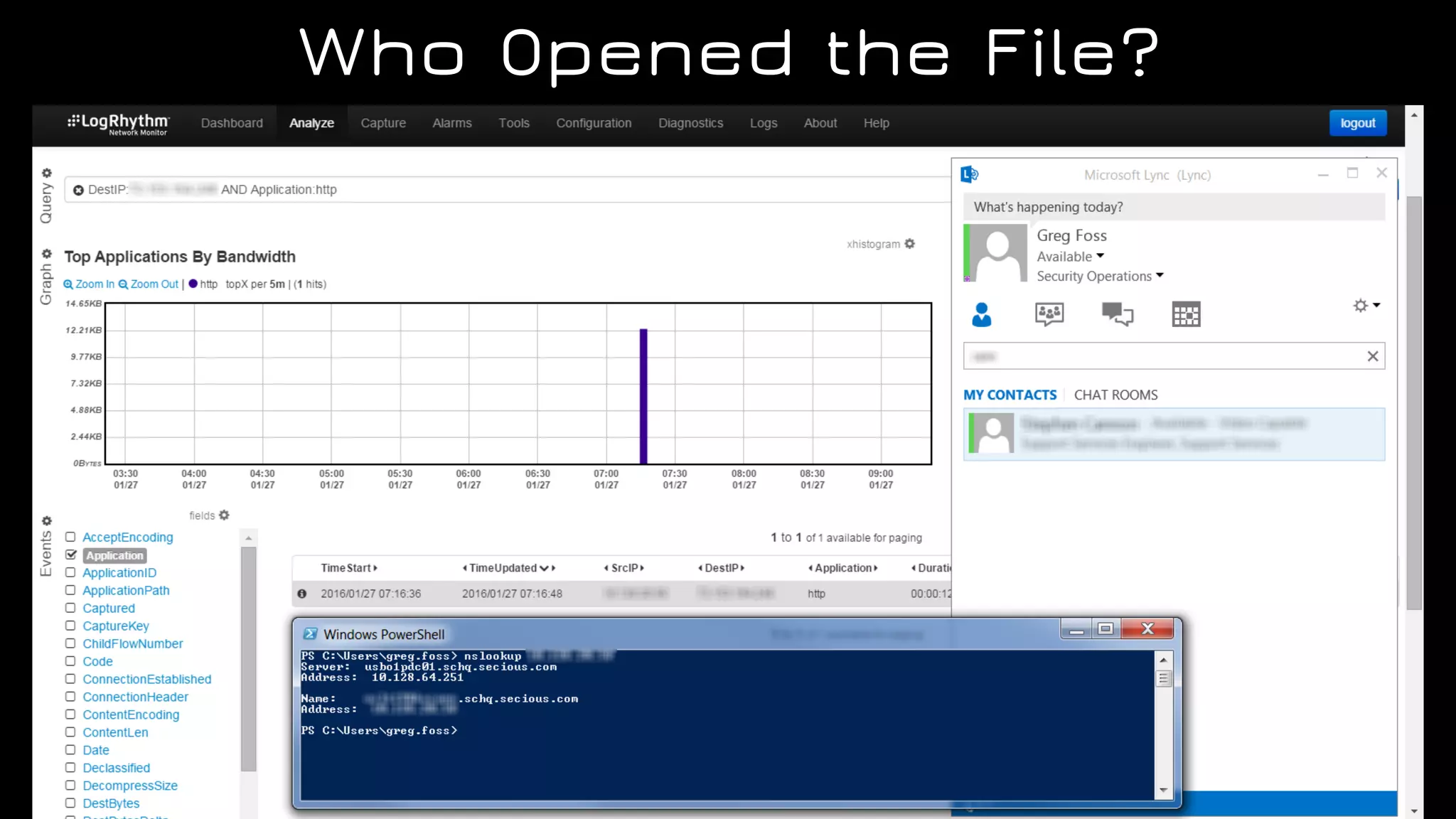
Task: Click the Microsoft Lync logo icon
Action: [969, 174]
